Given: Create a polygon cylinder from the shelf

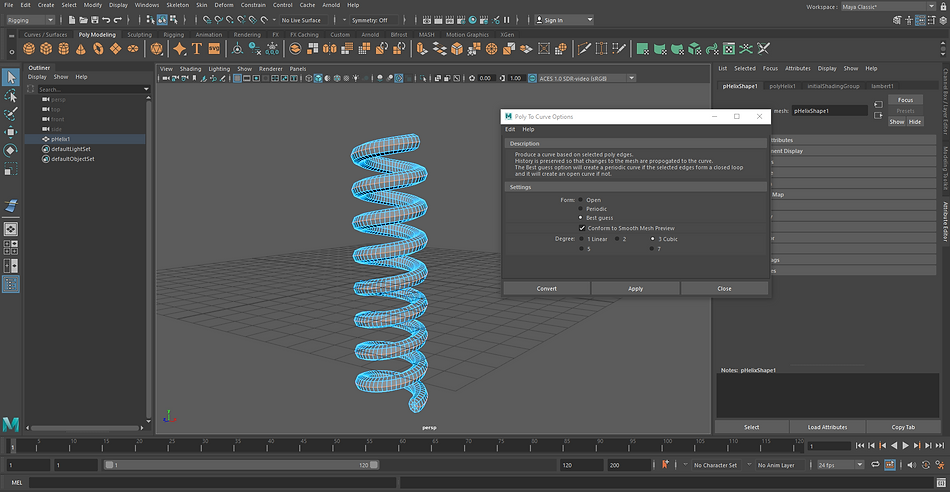Looking at the screenshot, I should [x=64, y=48].
